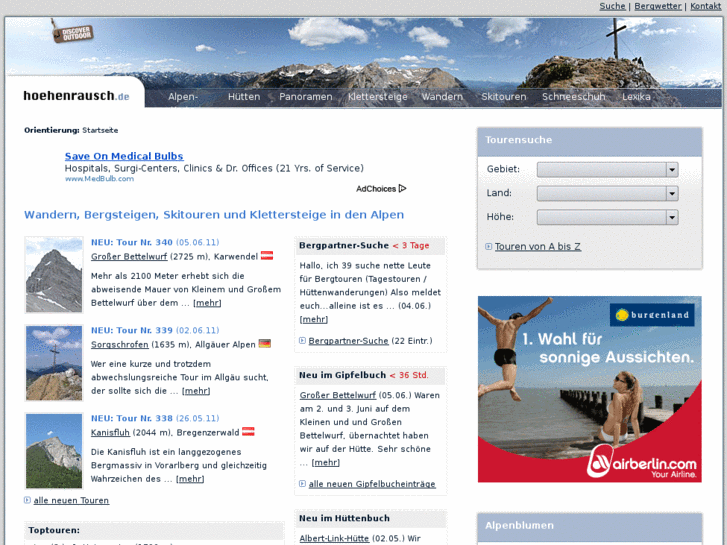
Task: Open the Sorgschrofen tour link
Action: (x=120, y=345)
